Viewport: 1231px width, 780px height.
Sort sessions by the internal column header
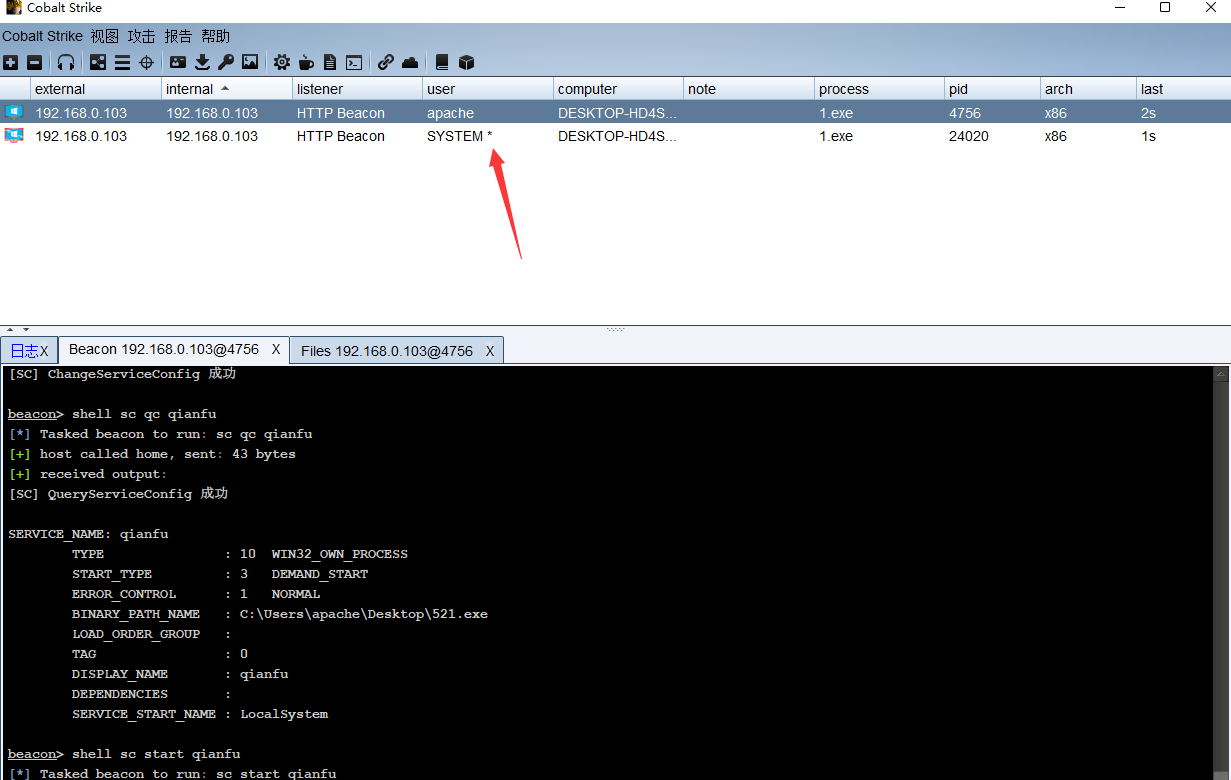(x=226, y=89)
